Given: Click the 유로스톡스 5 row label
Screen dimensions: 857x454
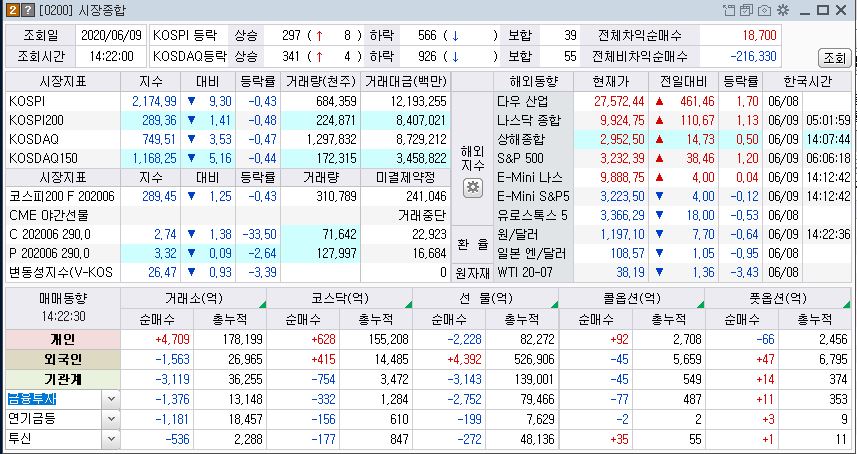Looking at the screenshot, I should click(532, 215).
